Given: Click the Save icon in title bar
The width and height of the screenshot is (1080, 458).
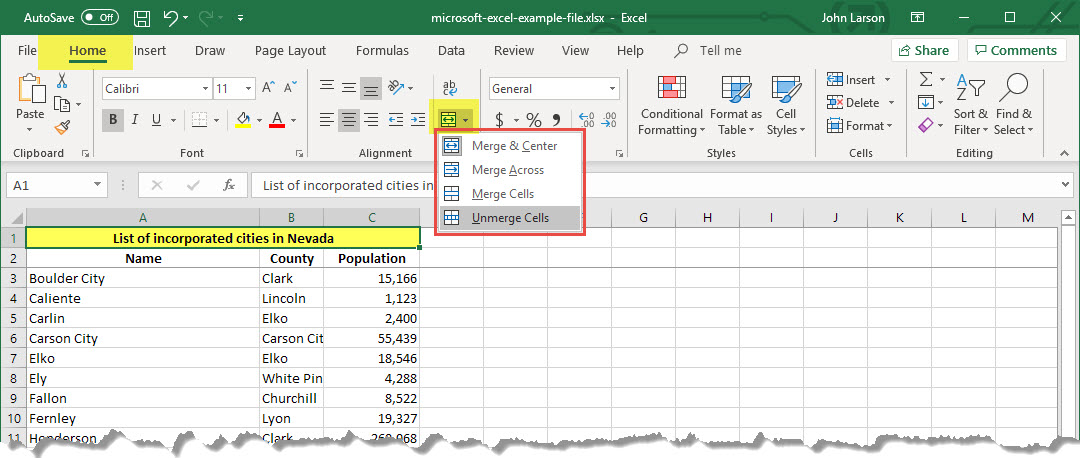Looking at the screenshot, I should [x=142, y=18].
